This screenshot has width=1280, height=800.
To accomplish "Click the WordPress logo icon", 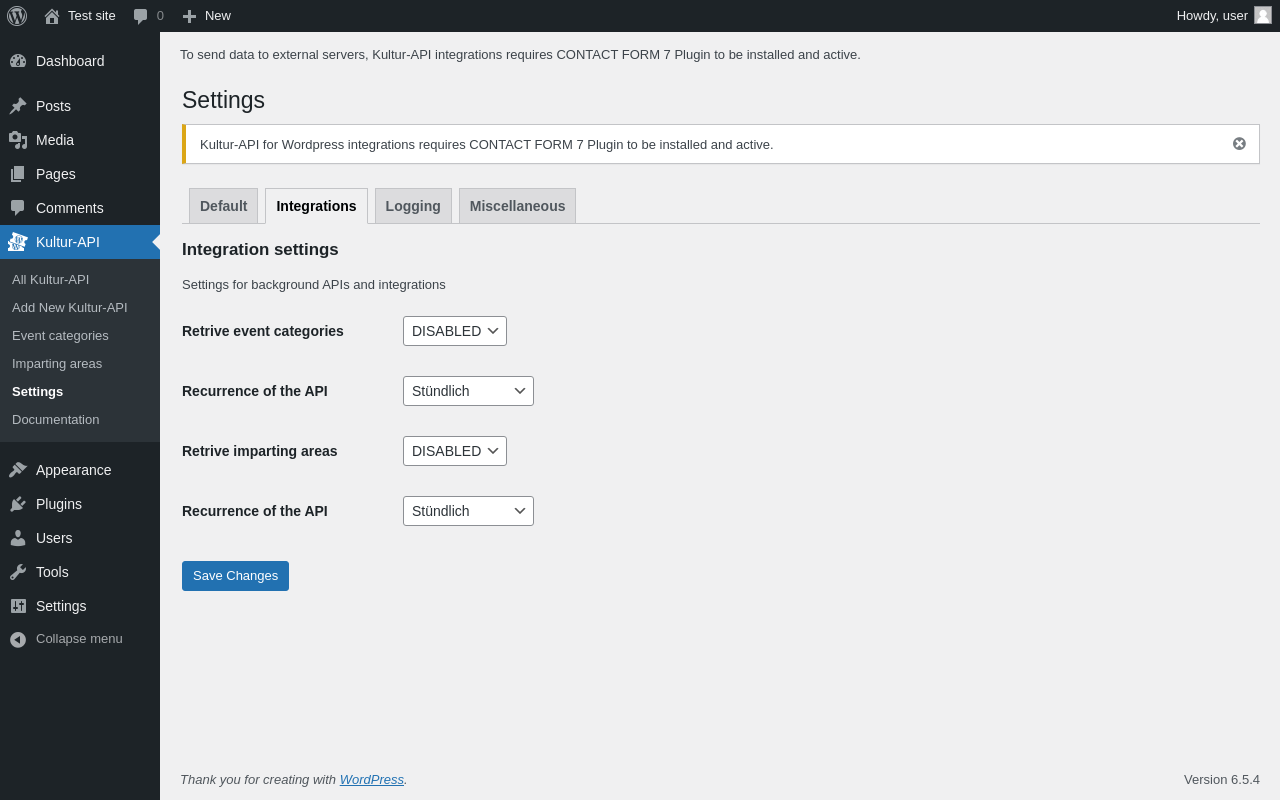I will (x=17, y=16).
